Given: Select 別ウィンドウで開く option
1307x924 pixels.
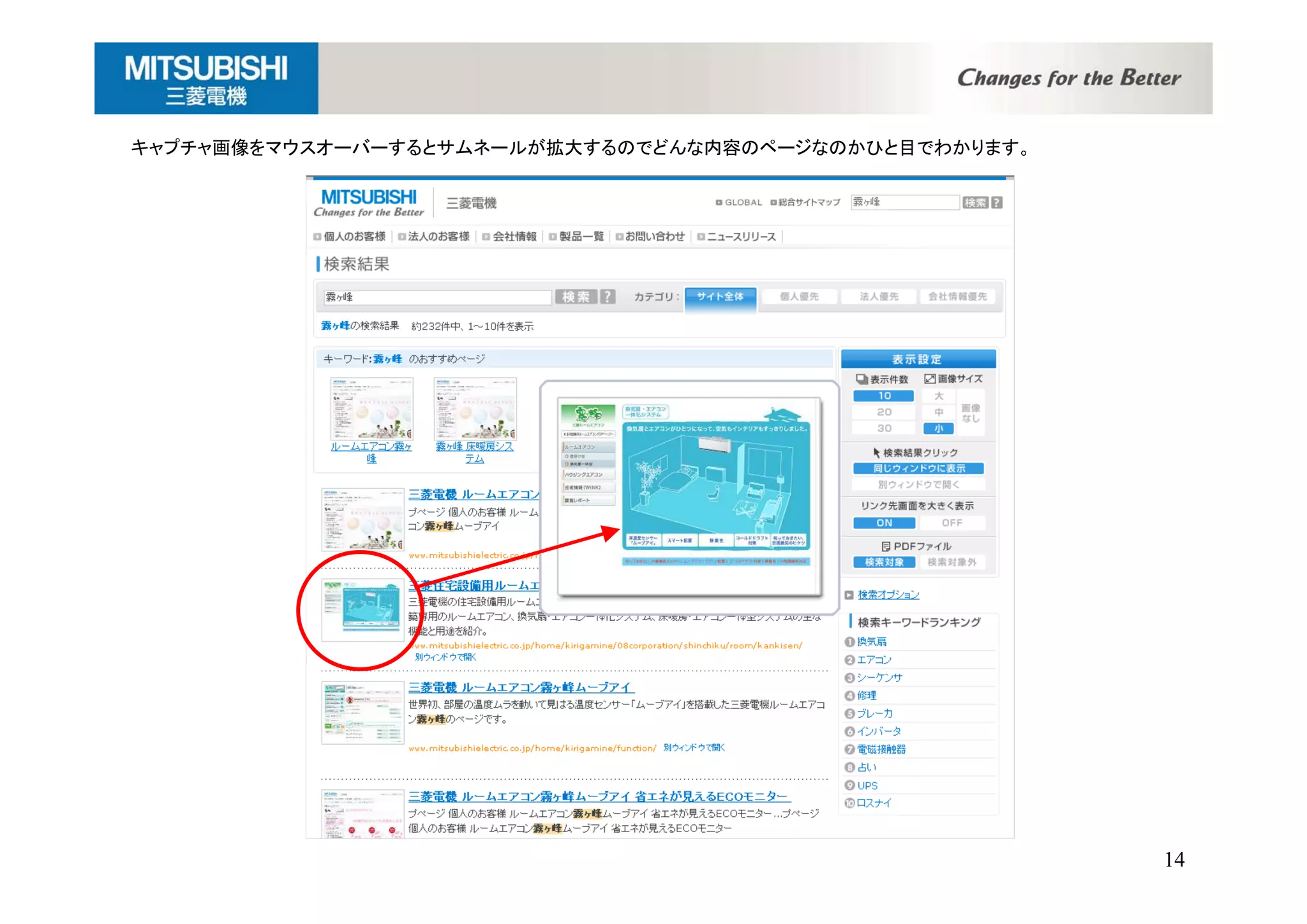Looking at the screenshot, I should point(918,484).
